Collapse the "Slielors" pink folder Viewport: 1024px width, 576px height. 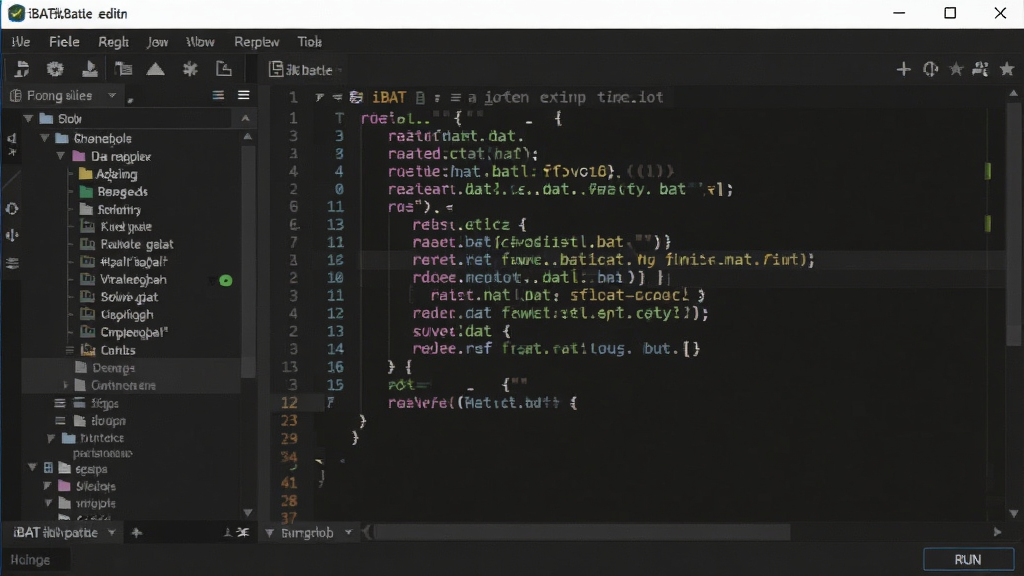[47, 486]
